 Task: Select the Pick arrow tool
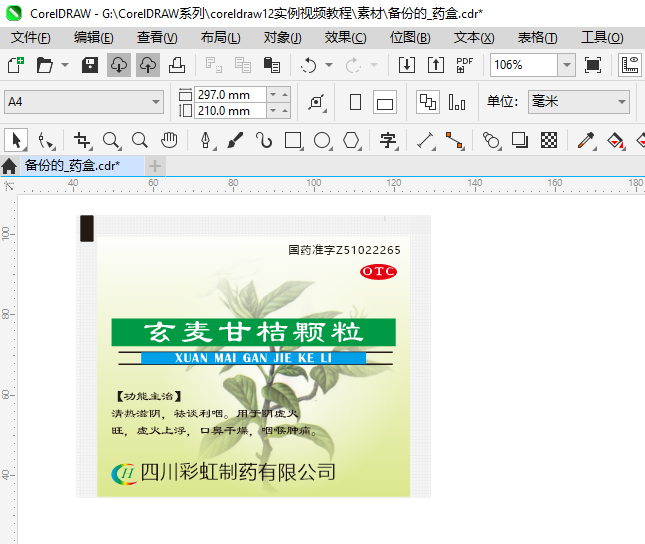point(16,140)
